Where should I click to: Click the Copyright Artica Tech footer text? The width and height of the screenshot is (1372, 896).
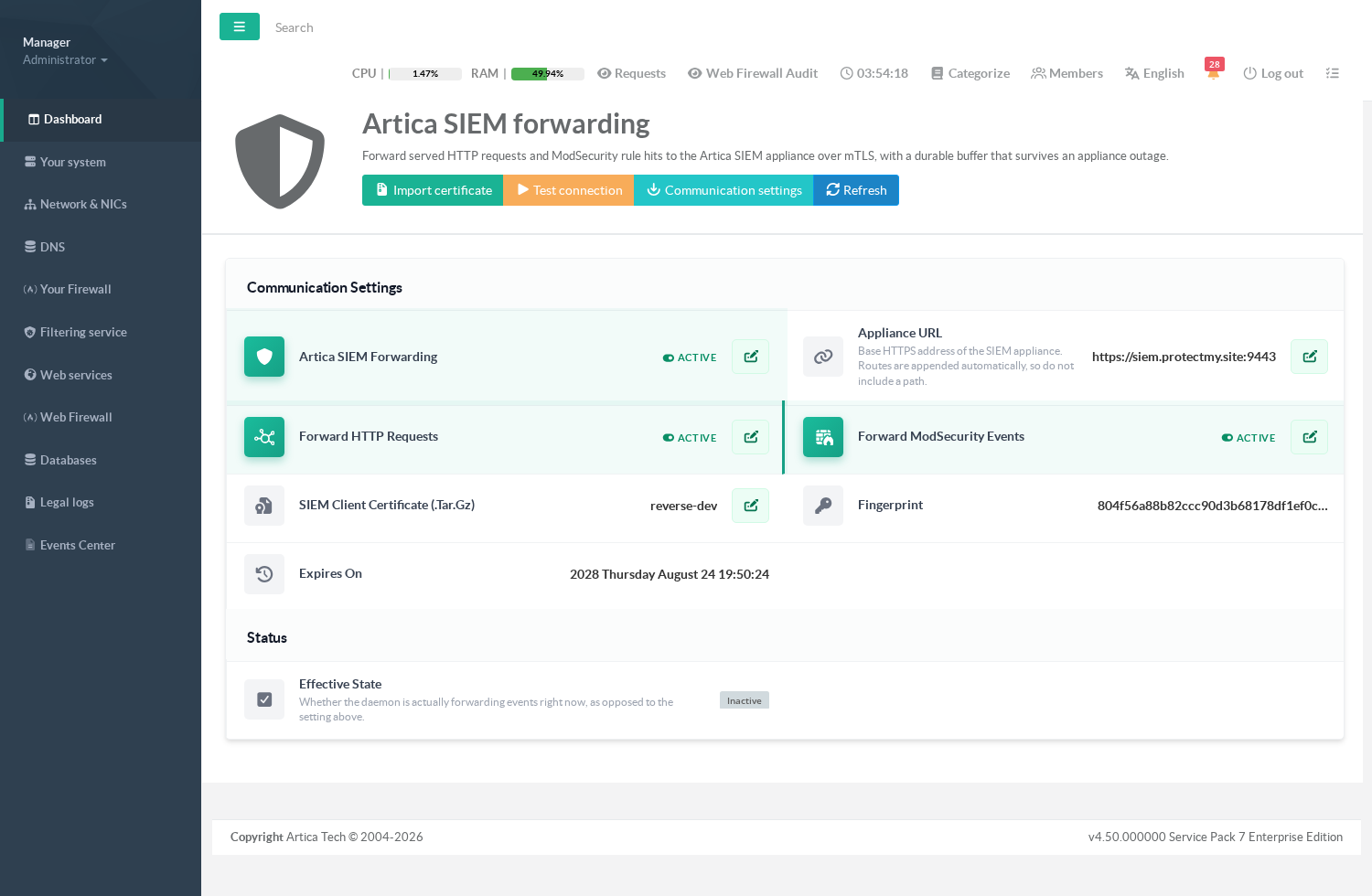click(327, 837)
